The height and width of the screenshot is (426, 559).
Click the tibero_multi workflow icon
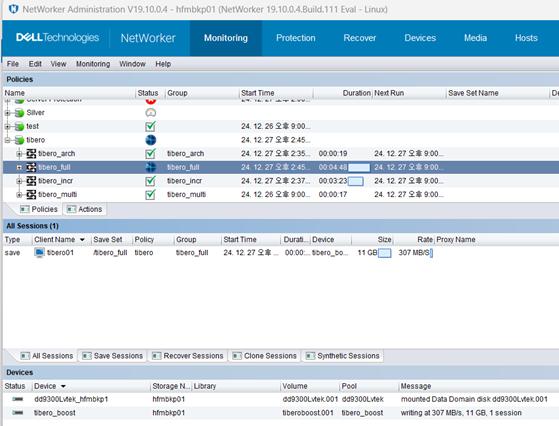31,194
